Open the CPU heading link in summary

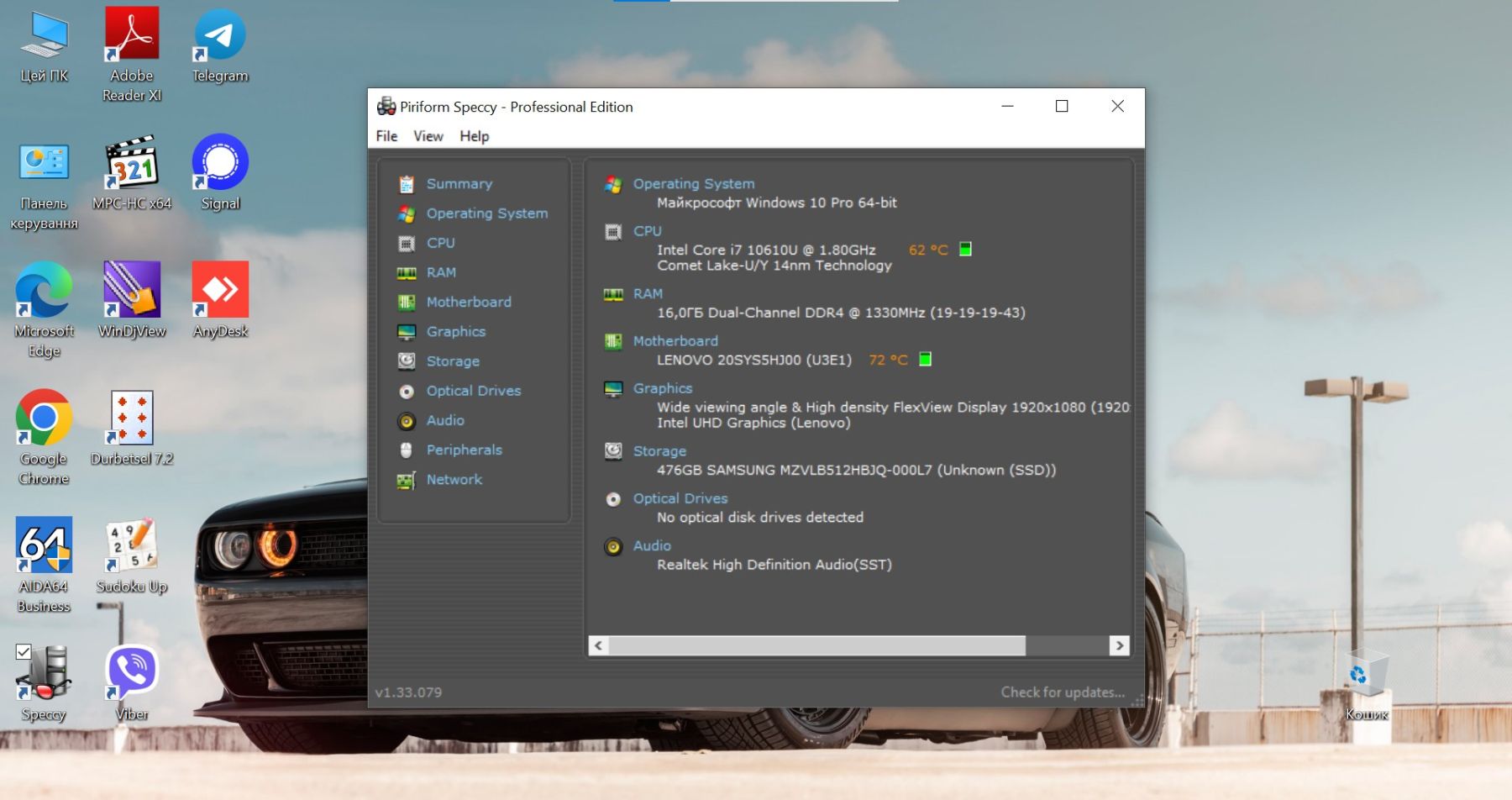point(648,231)
